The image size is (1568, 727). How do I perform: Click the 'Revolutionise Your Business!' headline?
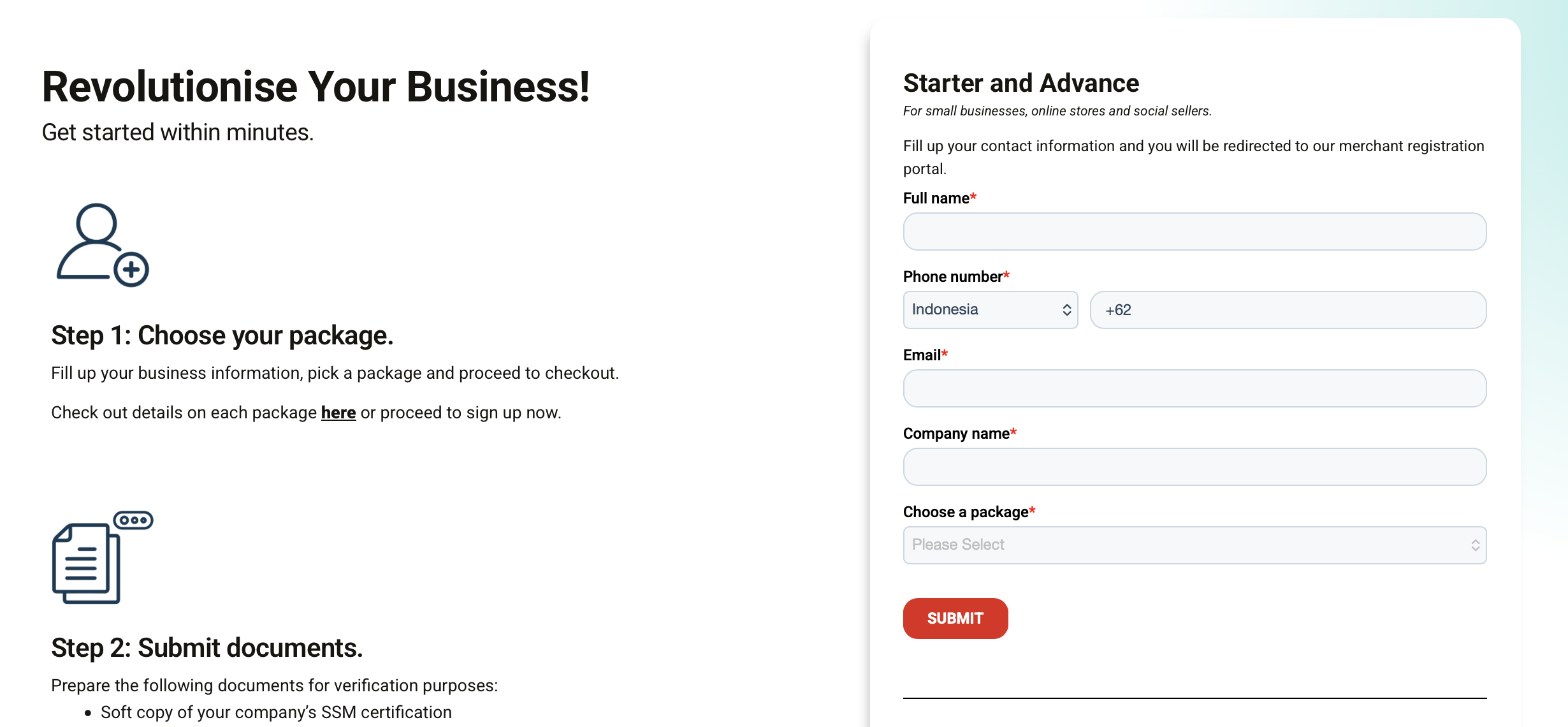tap(316, 87)
